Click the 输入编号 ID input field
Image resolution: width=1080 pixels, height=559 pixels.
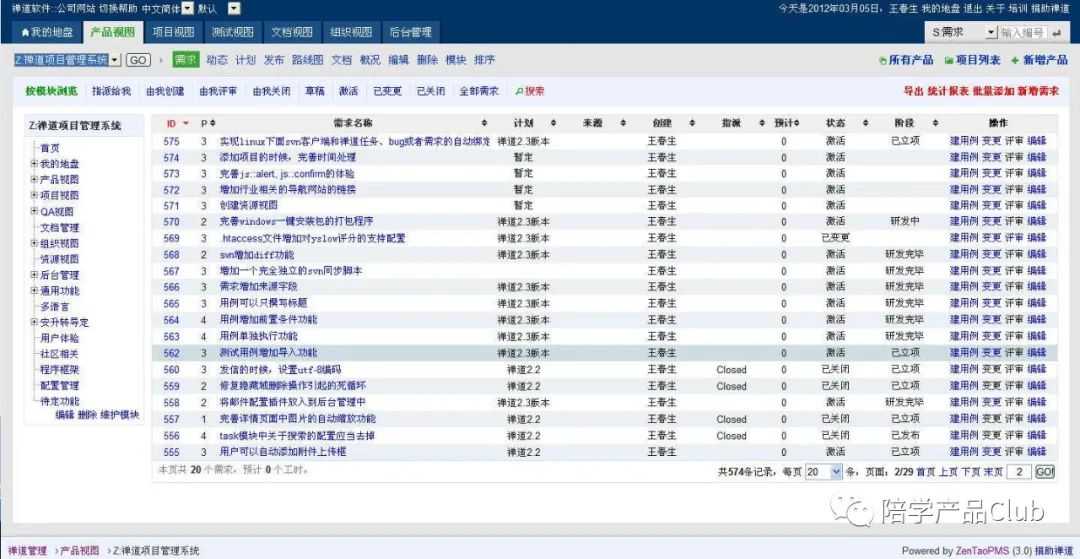click(x=1024, y=32)
